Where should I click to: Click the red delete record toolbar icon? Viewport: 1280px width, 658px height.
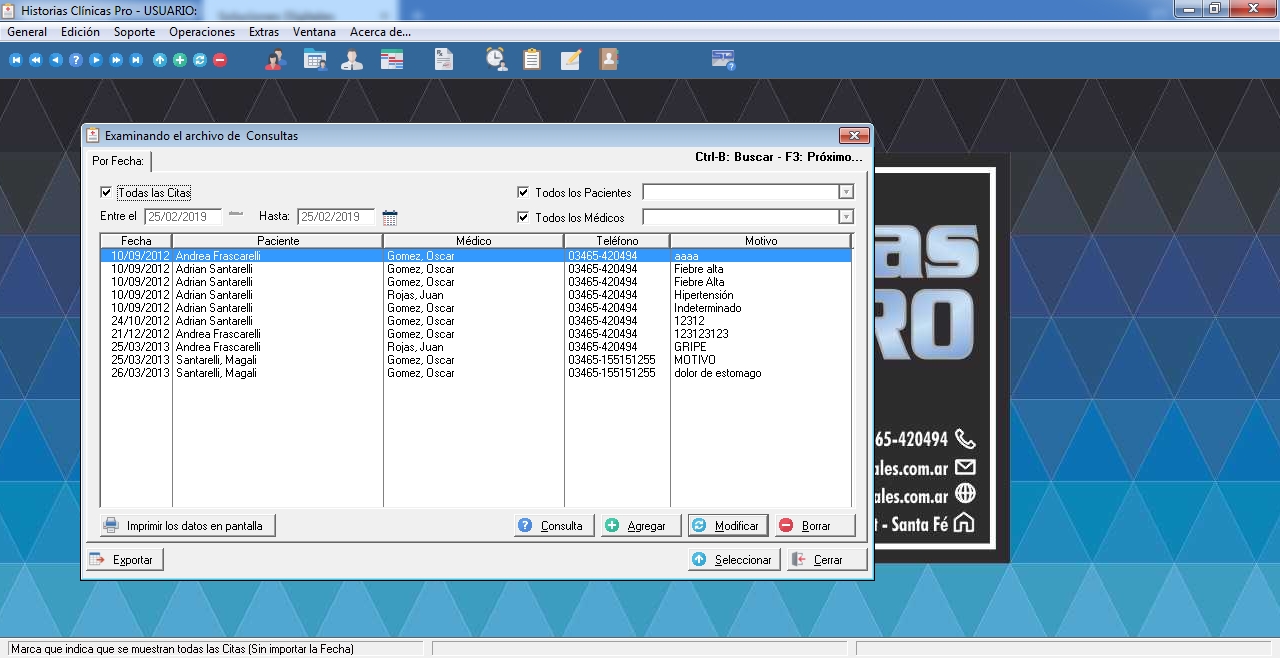220,60
